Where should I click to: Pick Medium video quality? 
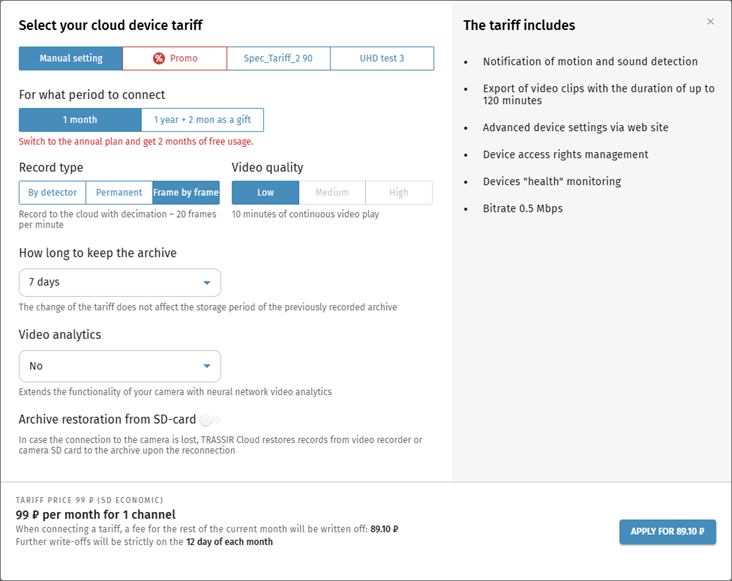click(x=332, y=193)
